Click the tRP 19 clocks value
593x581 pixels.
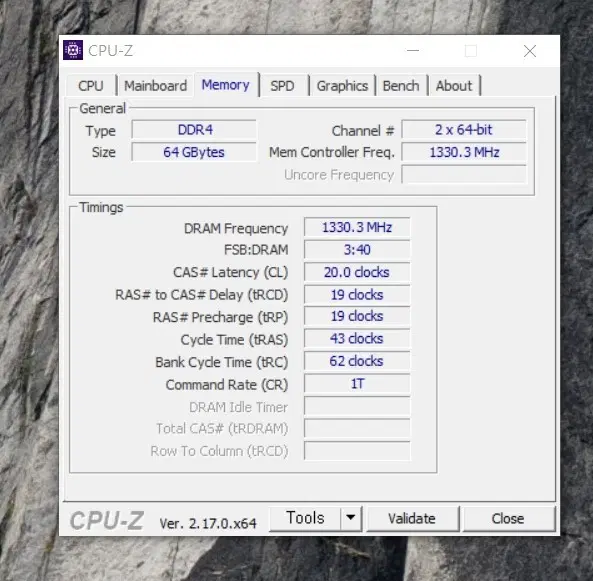pos(357,316)
